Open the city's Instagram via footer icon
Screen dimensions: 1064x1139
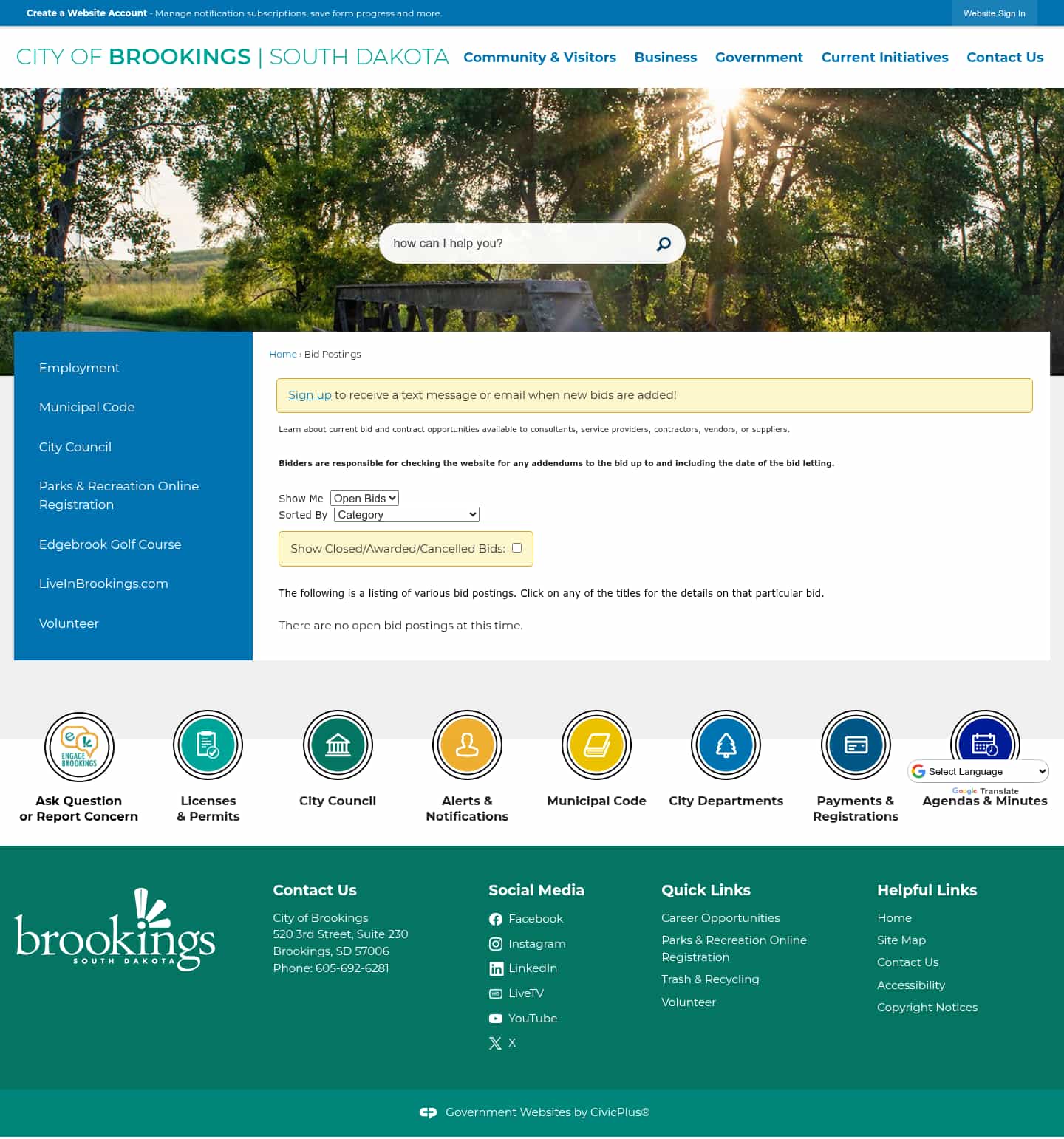(496, 944)
